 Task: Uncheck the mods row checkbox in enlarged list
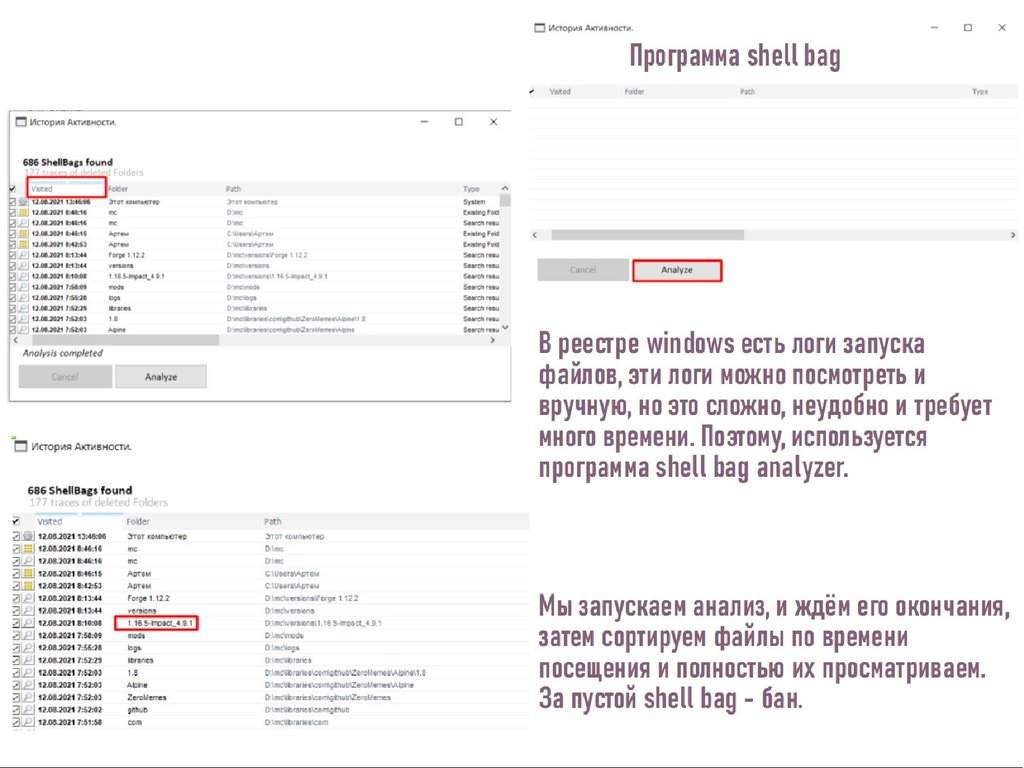pos(16,635)
